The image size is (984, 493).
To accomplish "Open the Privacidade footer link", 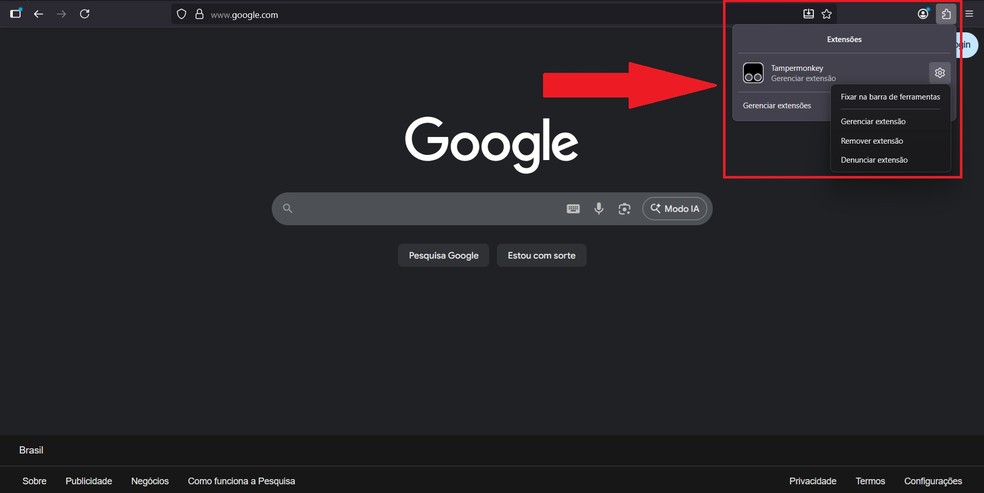I will tap(813, 481).
